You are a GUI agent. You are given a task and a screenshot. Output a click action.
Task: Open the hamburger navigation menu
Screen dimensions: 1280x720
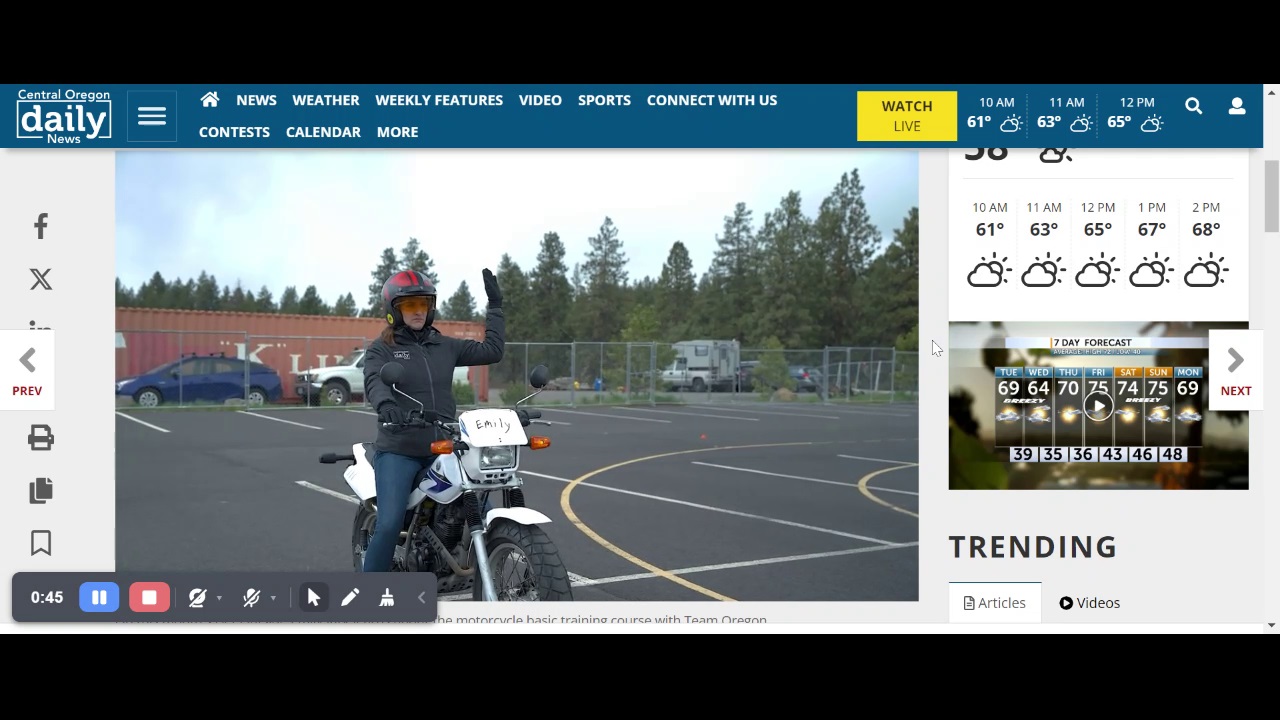coord(152,116)
